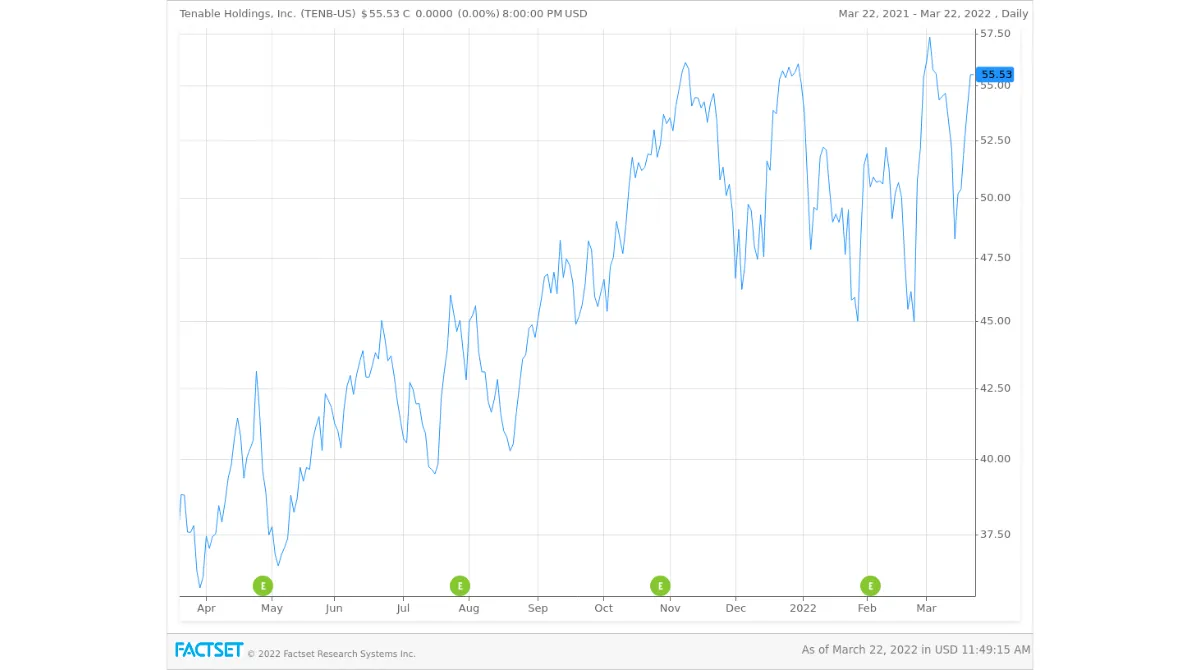
Task: Click the November earnings marker icon
Action: [x=660, y=585]
